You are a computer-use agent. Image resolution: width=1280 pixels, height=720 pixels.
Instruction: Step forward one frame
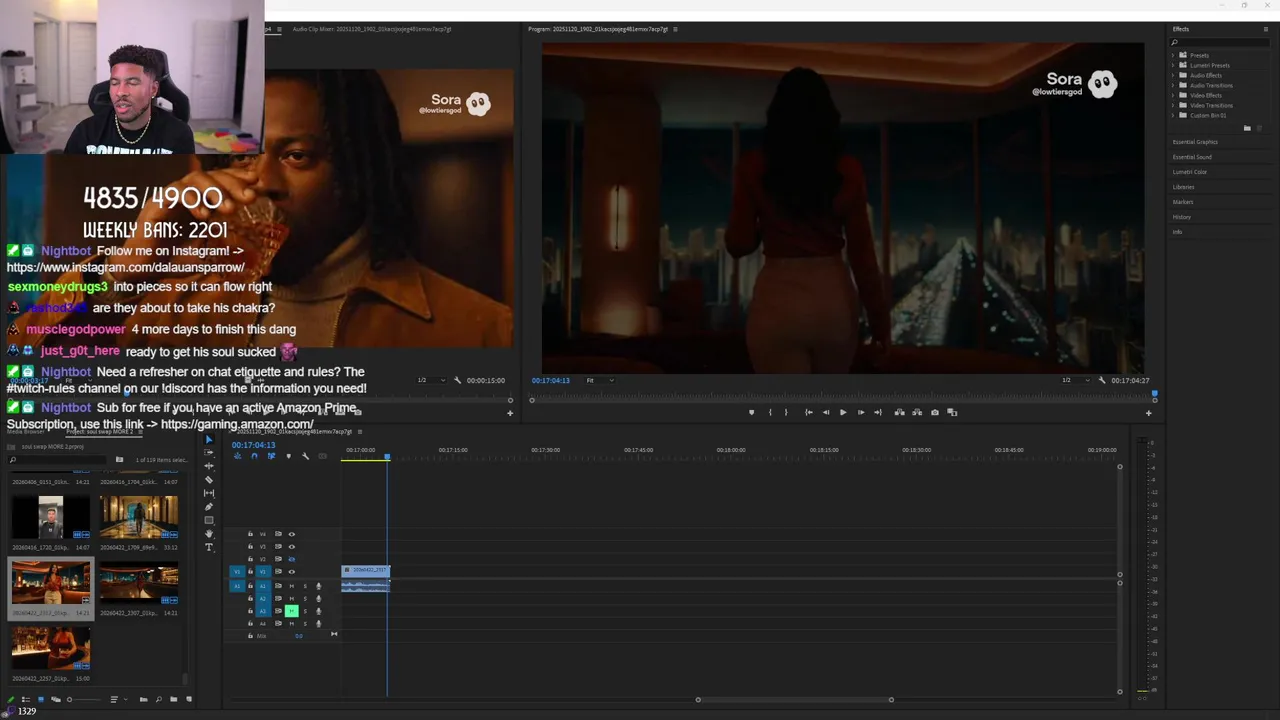861,412
